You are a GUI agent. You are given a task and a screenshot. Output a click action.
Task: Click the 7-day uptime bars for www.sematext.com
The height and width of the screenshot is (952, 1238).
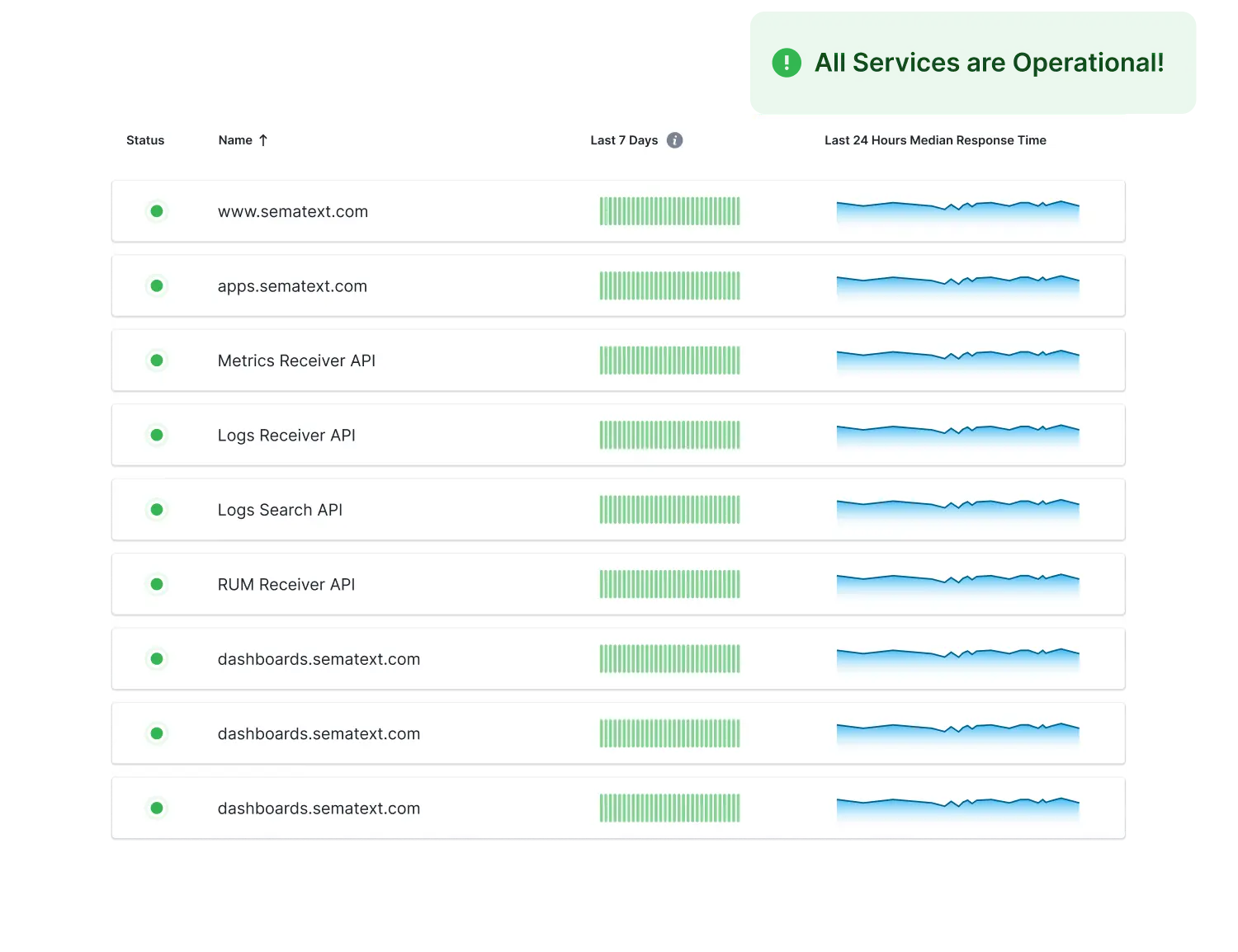tap(669, 211)
